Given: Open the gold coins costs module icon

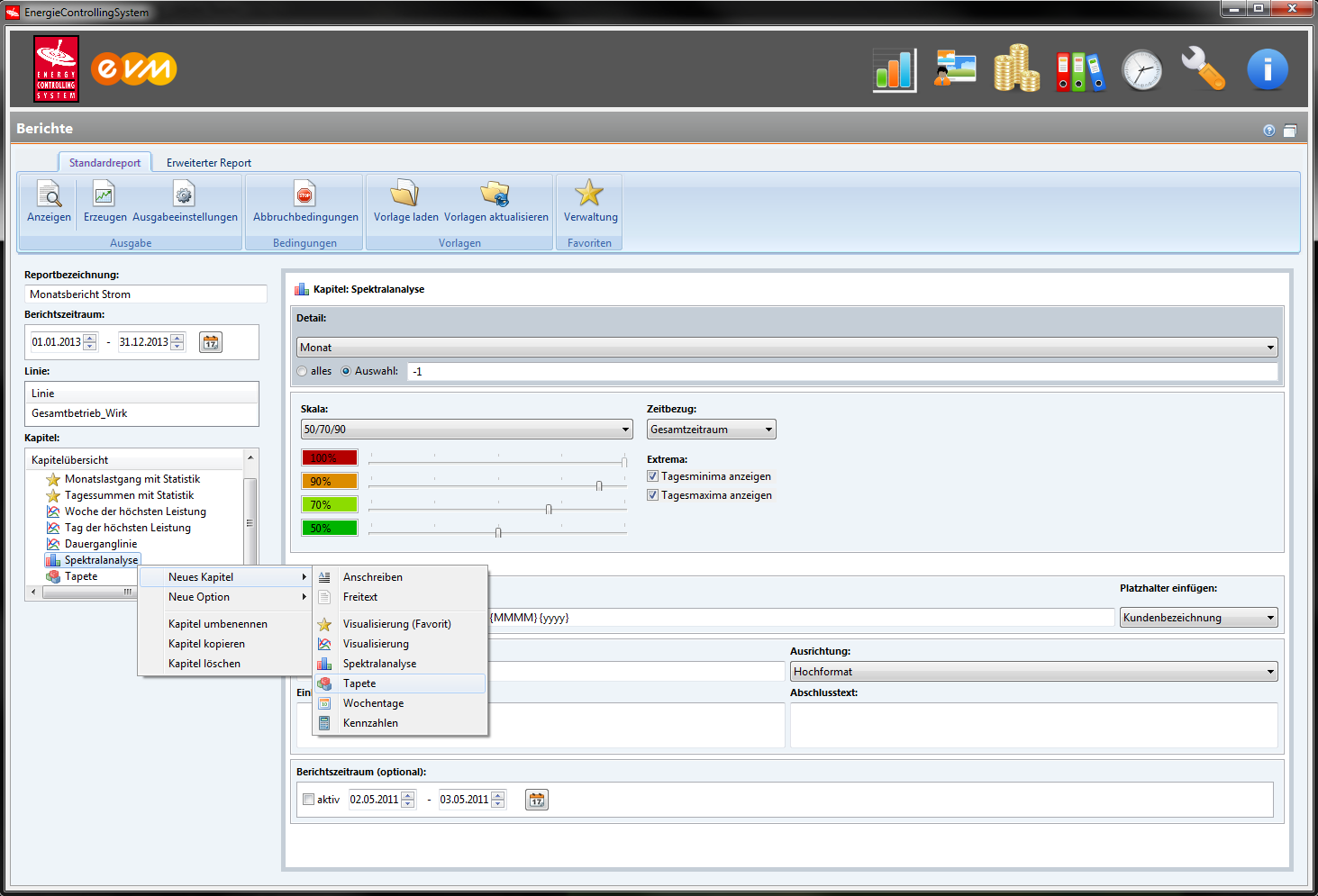Looking at the screenshot, I should pyautogui.click(x=1017, y=69).
